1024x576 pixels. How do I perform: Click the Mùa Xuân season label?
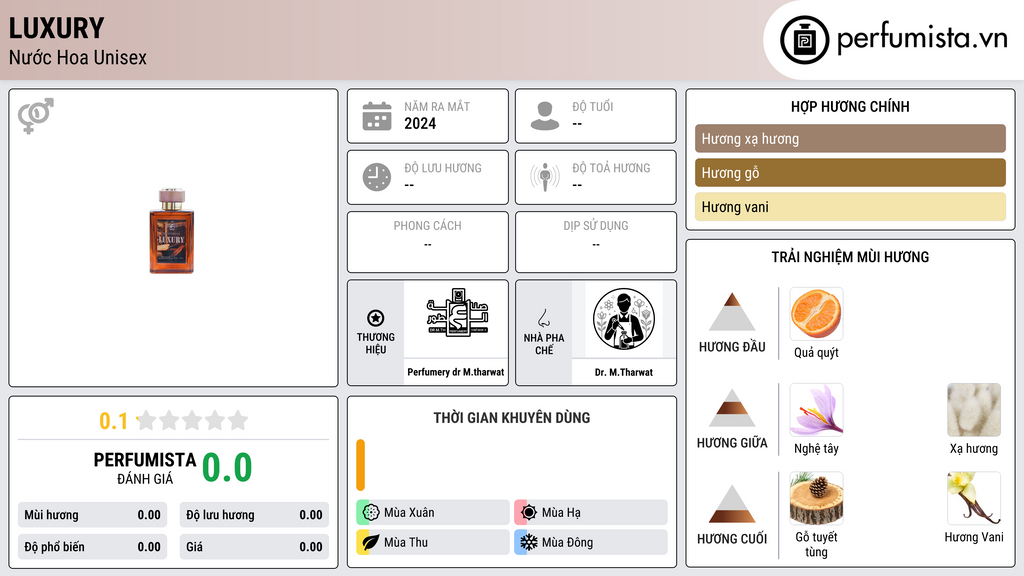click(x=409, y=513)
